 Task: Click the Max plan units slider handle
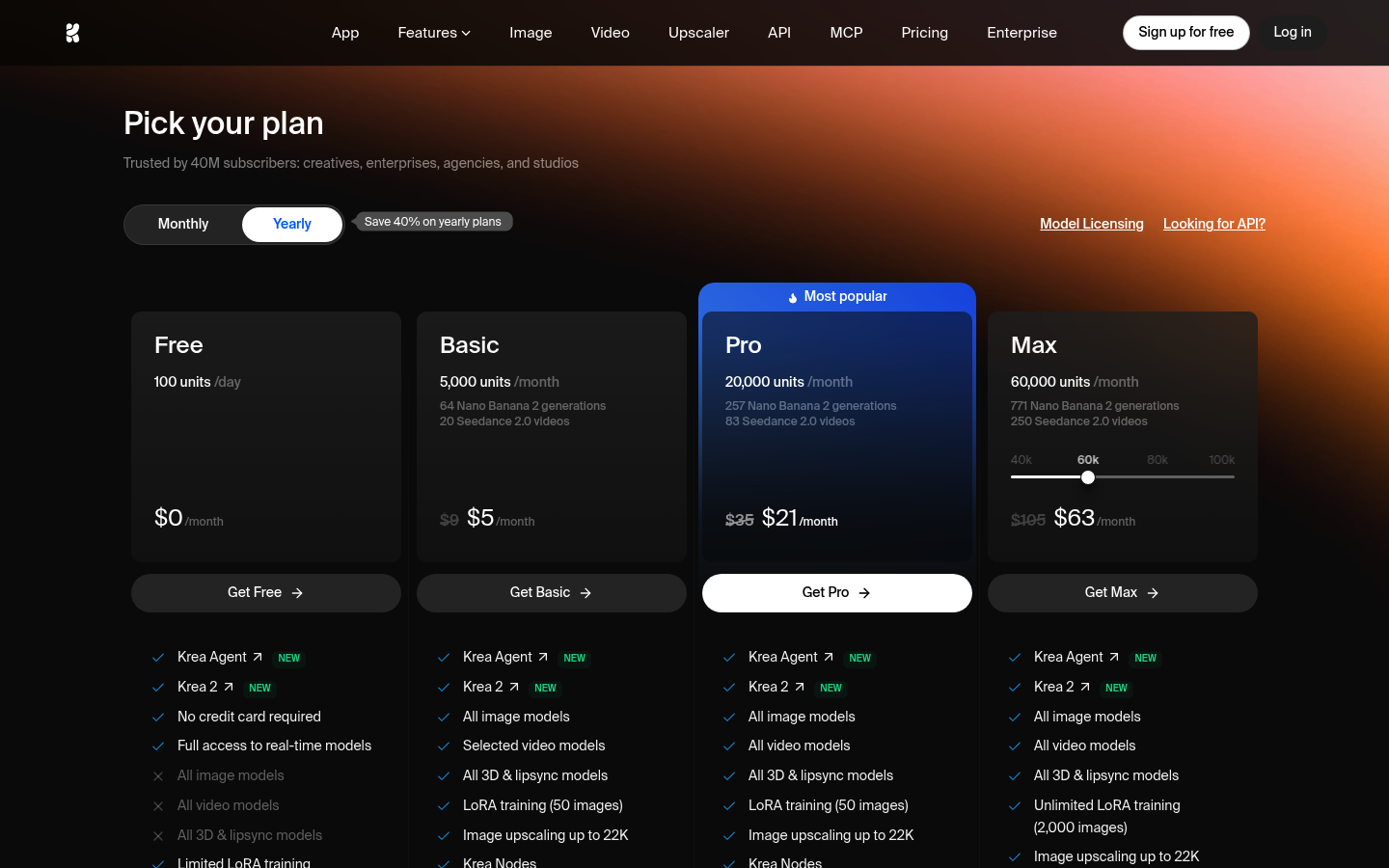pos(1088,477)
